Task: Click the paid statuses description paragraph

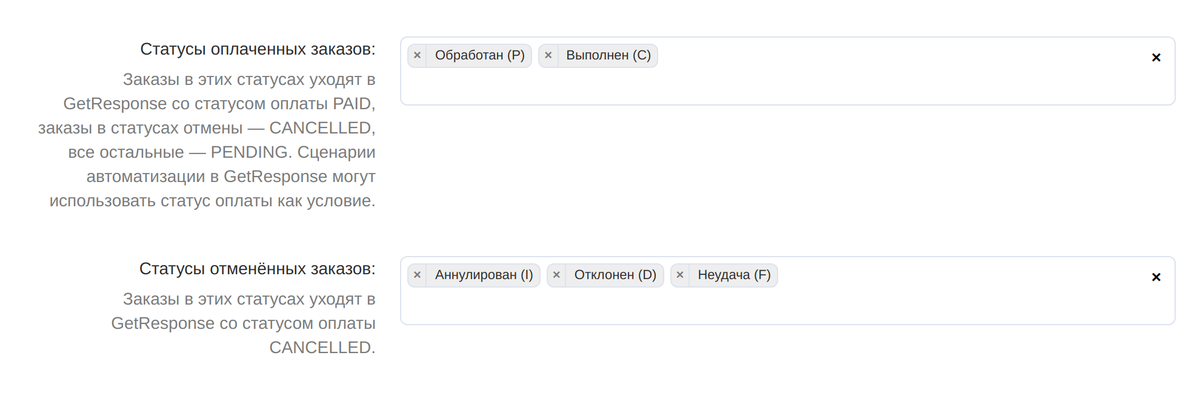Action: tap(212, 139)
